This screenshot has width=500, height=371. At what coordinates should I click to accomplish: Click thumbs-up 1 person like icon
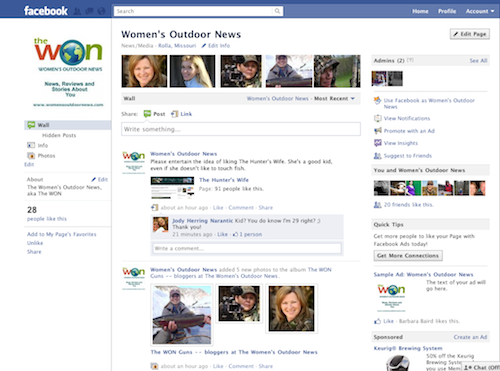235,234
